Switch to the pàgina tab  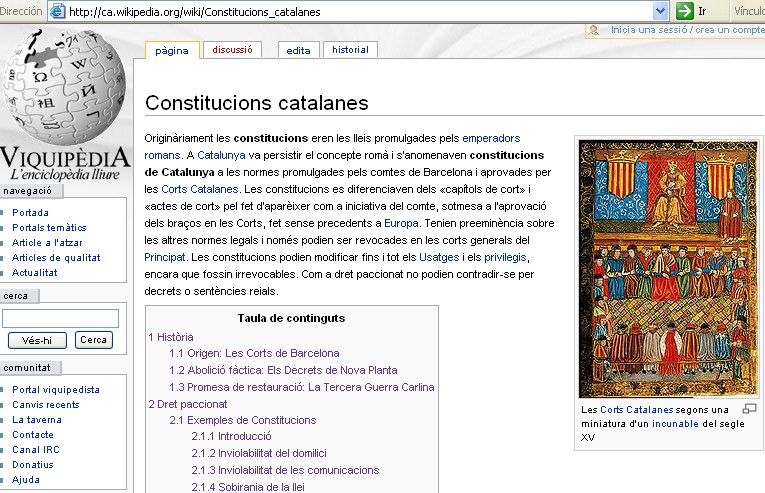(x=172, y=50)
